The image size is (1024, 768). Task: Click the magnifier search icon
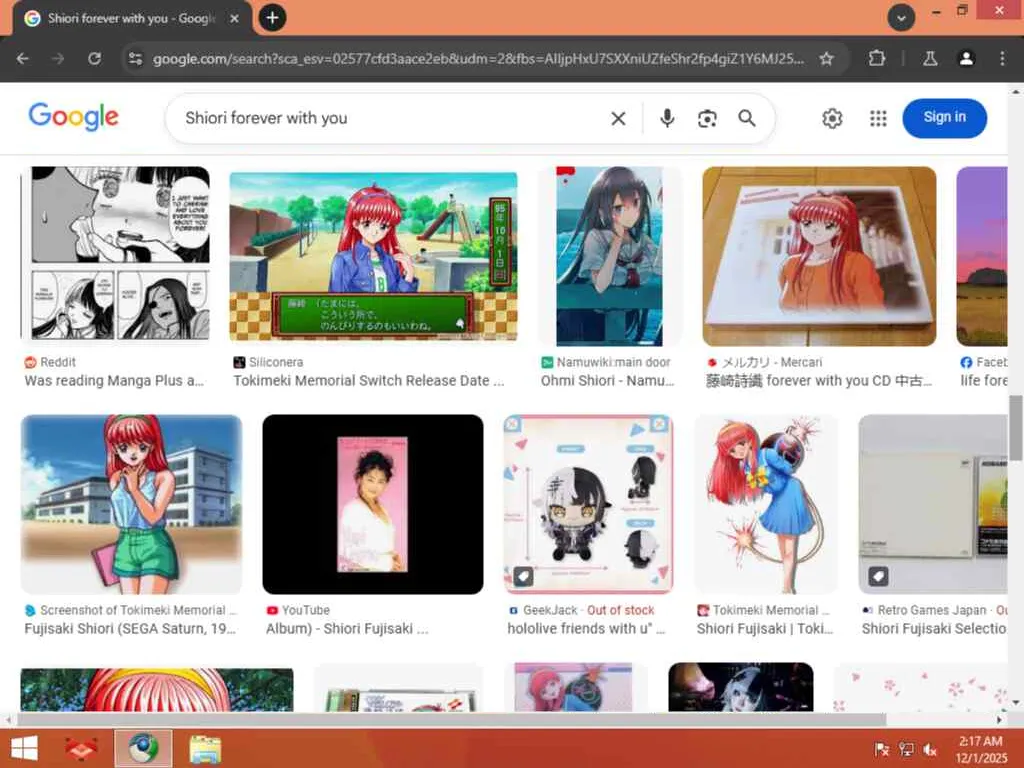coord(746,118)
